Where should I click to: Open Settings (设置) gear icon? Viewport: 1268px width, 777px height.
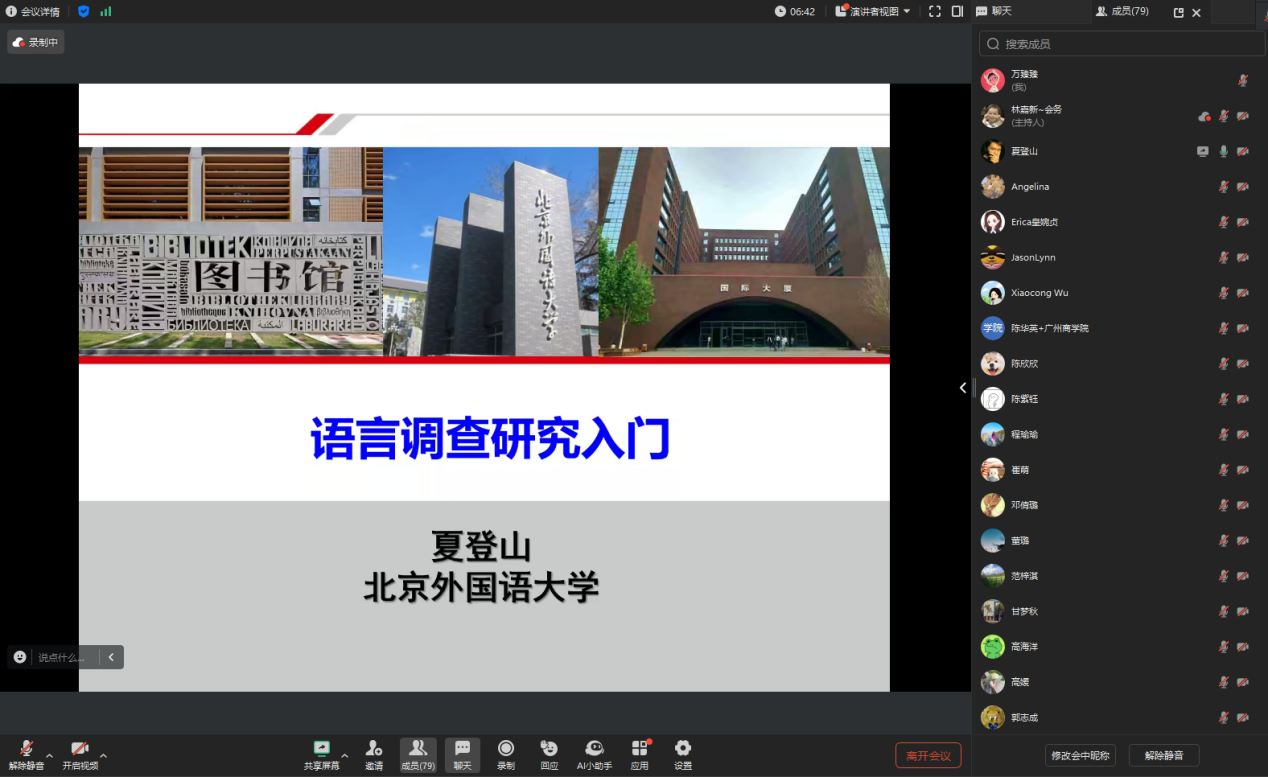(x=682, y=754)
